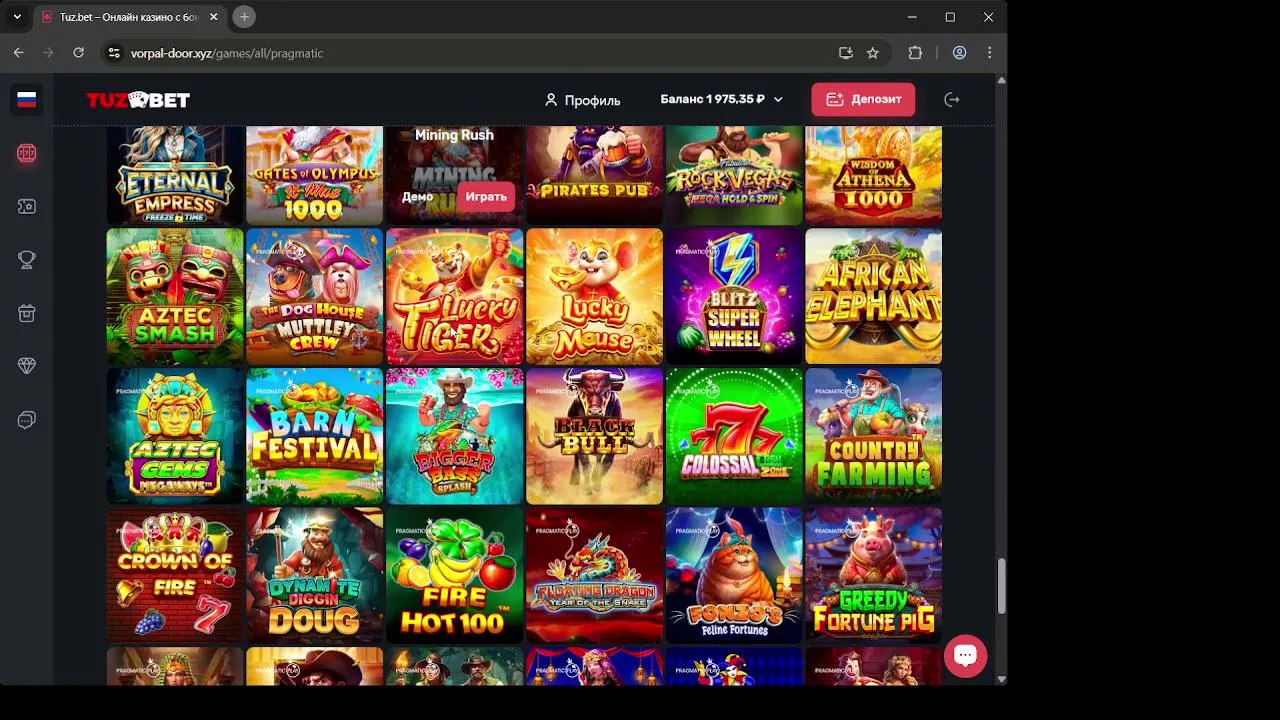Open the Colossal Cash Zone game

[x=734, y=436]
